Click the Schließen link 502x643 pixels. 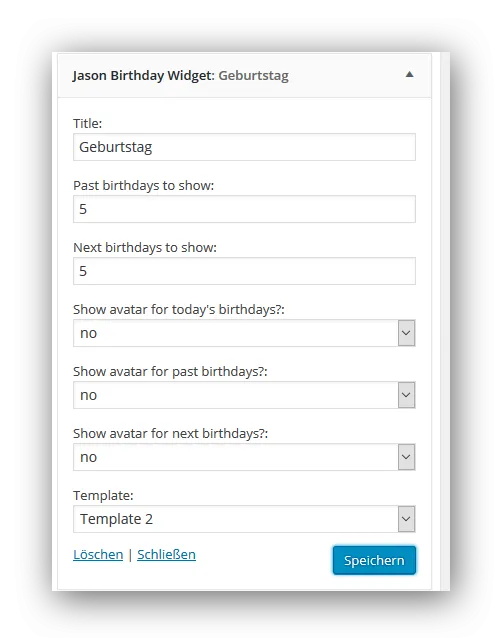[166, 554]
